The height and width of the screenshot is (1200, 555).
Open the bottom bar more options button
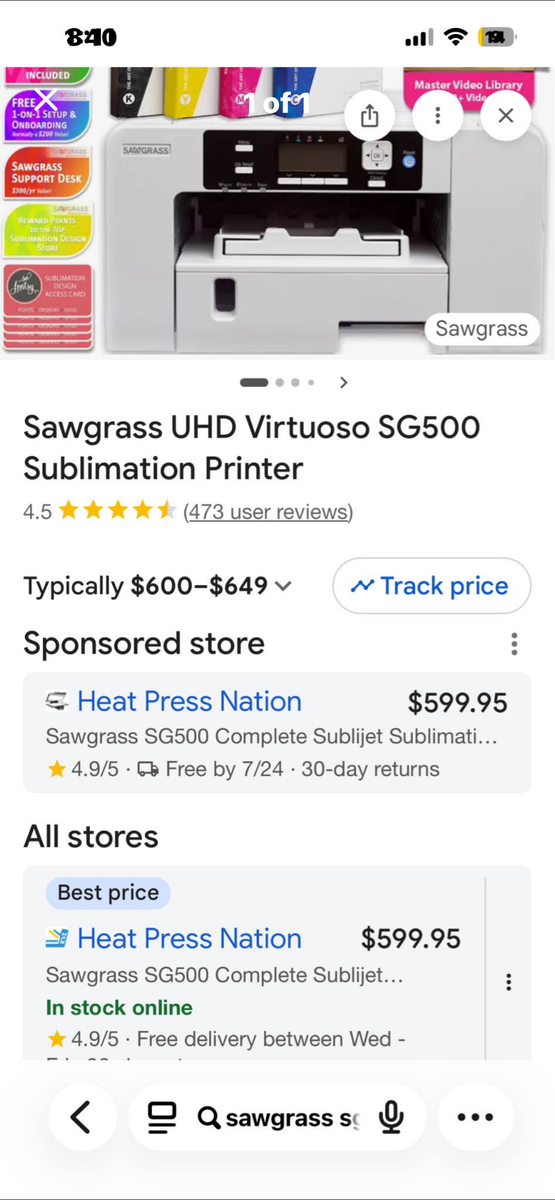pyautogui.click(x=475, y=1117)
